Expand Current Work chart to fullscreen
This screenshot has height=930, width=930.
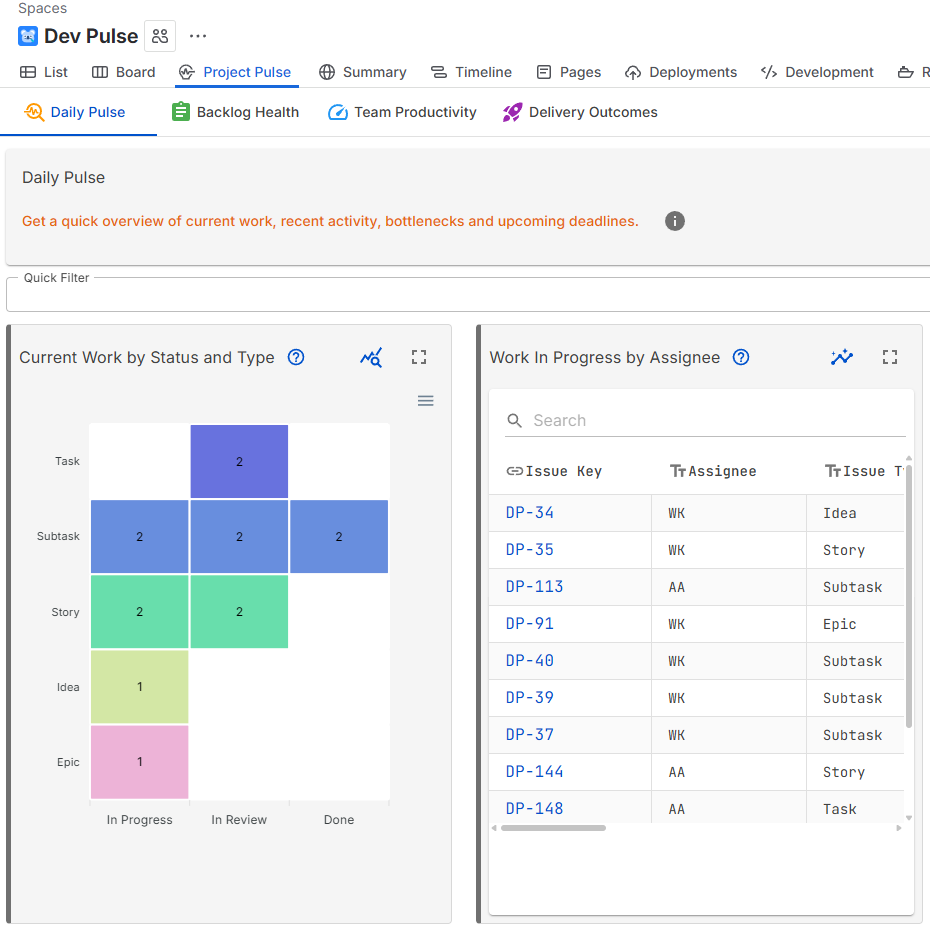pos(419,357)
